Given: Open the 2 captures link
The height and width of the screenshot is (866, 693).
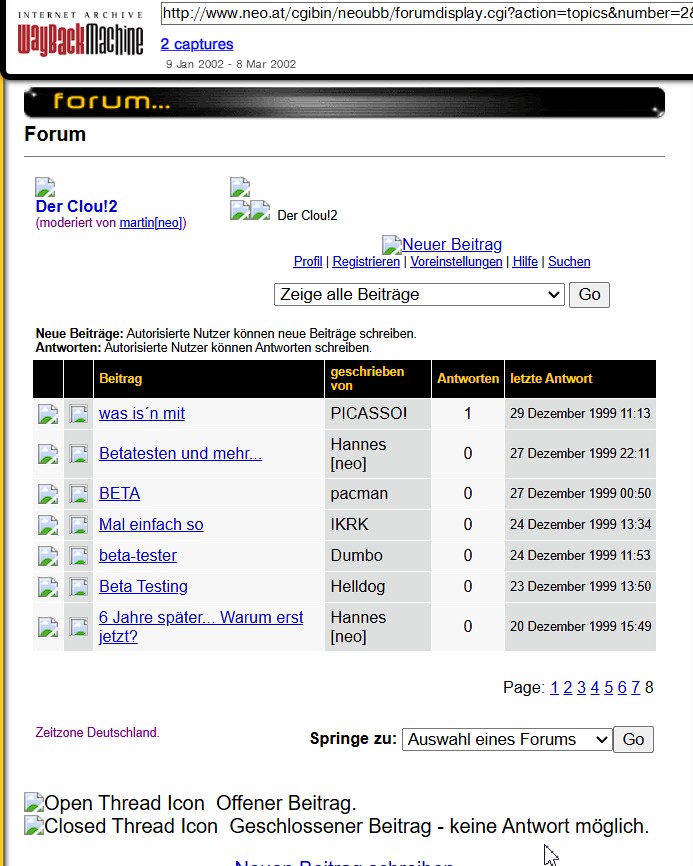Looking at the screenshot, I should tap(197, 44).
